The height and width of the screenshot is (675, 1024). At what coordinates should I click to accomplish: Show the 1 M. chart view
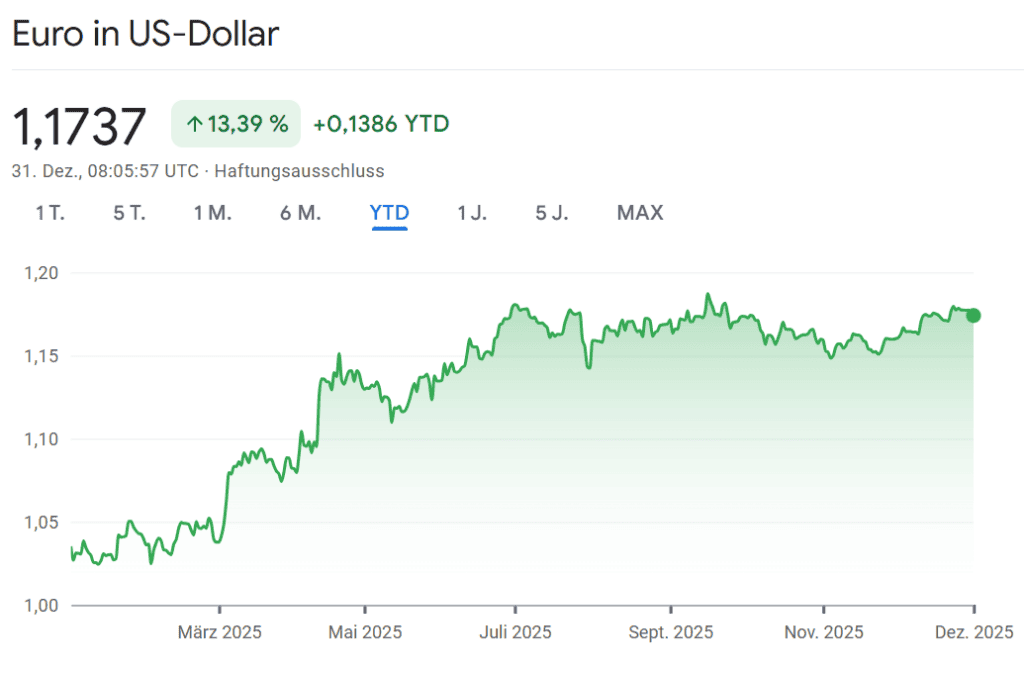coord(212,213)
